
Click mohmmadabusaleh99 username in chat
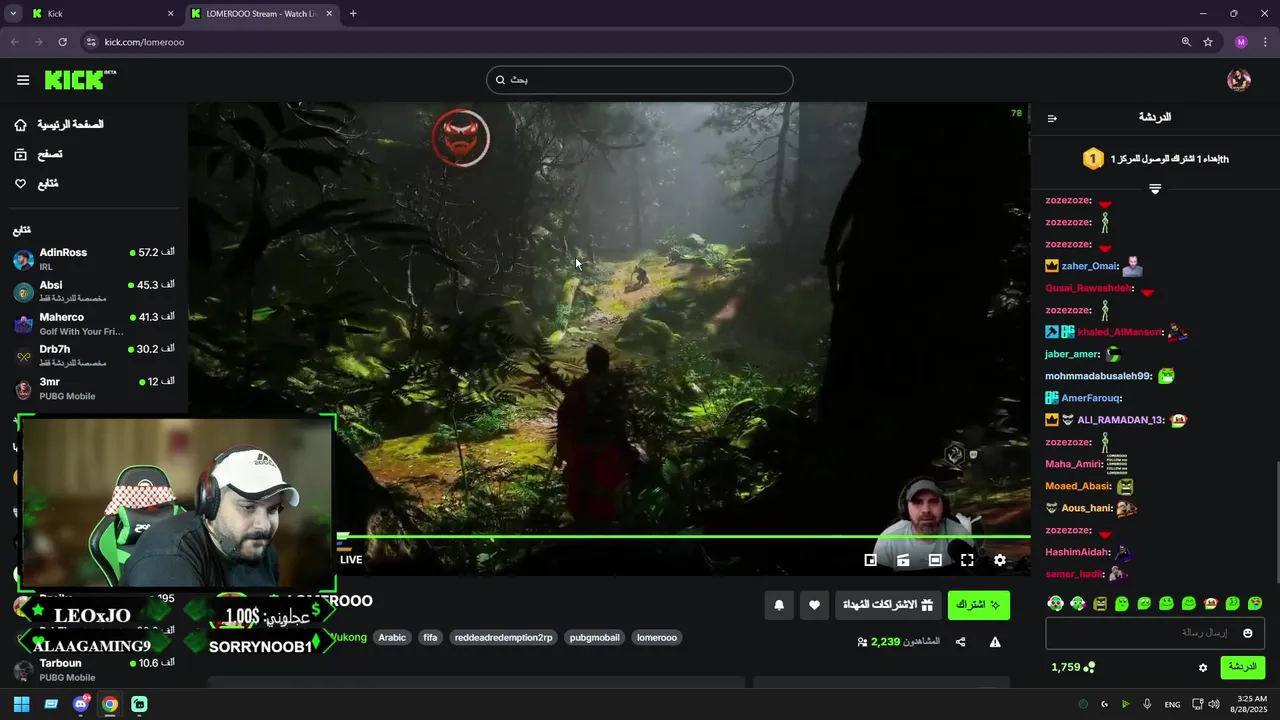[x=1099, y=377]
